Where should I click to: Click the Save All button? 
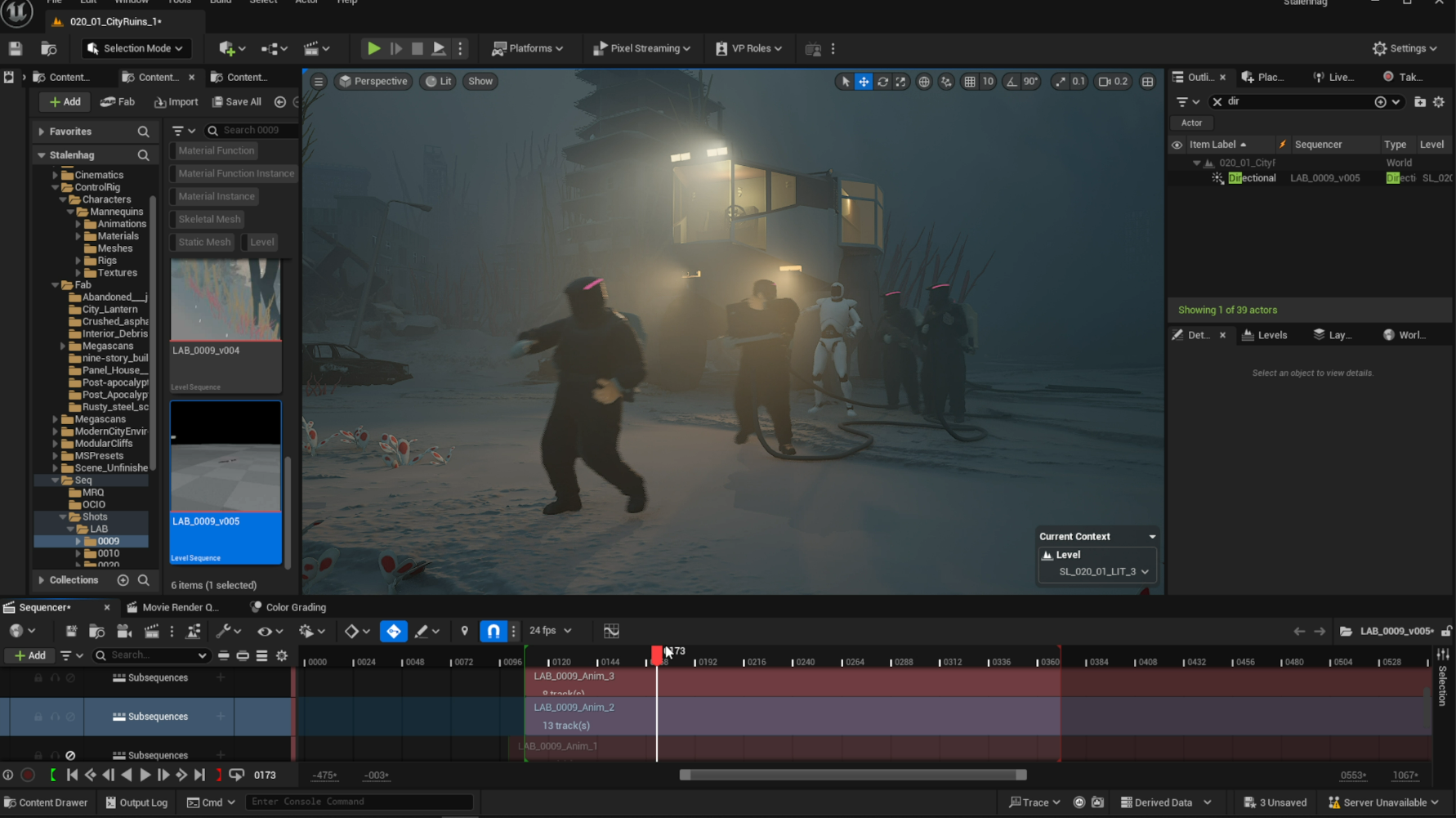point(236,101)
